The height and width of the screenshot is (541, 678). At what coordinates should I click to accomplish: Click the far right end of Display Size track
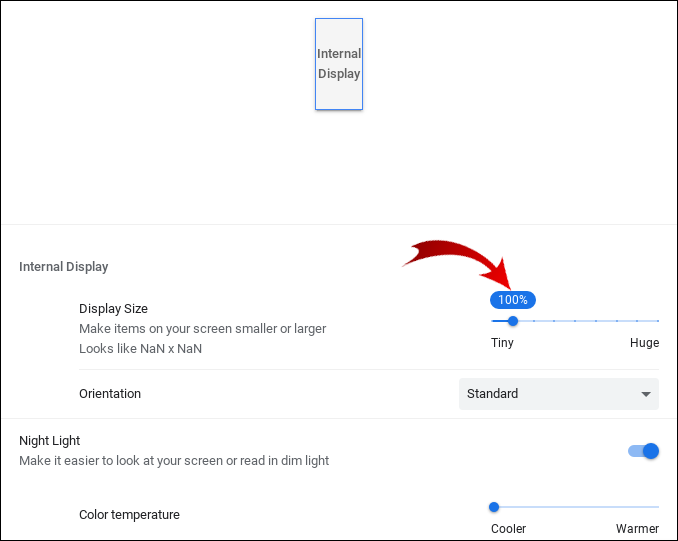(657, 321)
